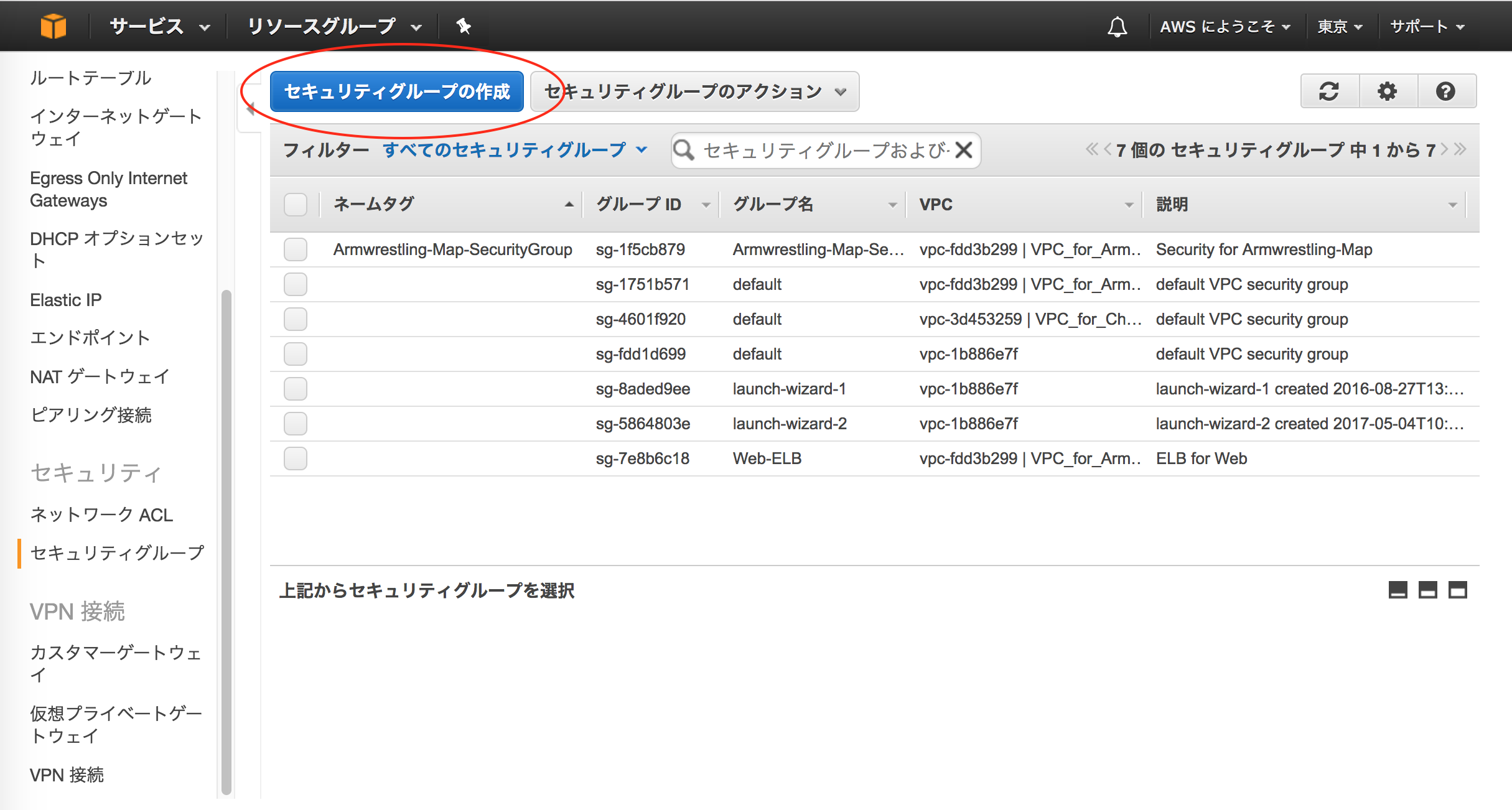
Task: Open ネットワーク ACL in the sidebar
Action: point(101,514)
